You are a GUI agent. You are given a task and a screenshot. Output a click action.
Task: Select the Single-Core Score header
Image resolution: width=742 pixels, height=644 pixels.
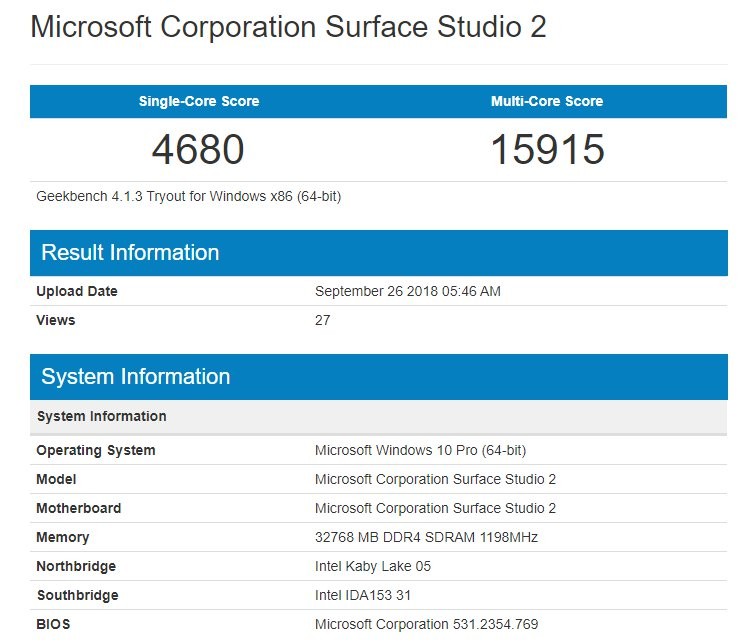click(x=199, y=101)
